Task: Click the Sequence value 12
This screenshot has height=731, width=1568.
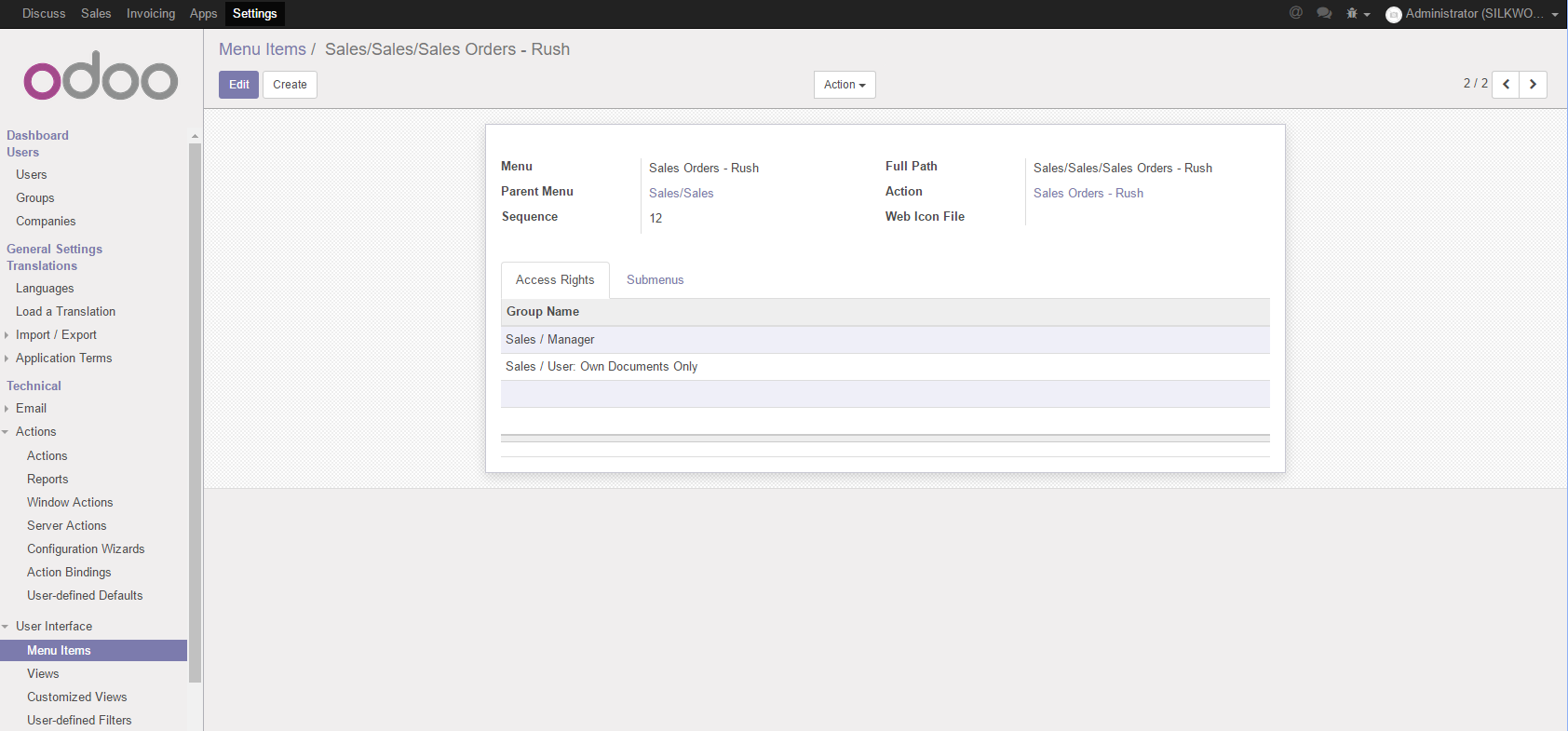Action: 656,219
